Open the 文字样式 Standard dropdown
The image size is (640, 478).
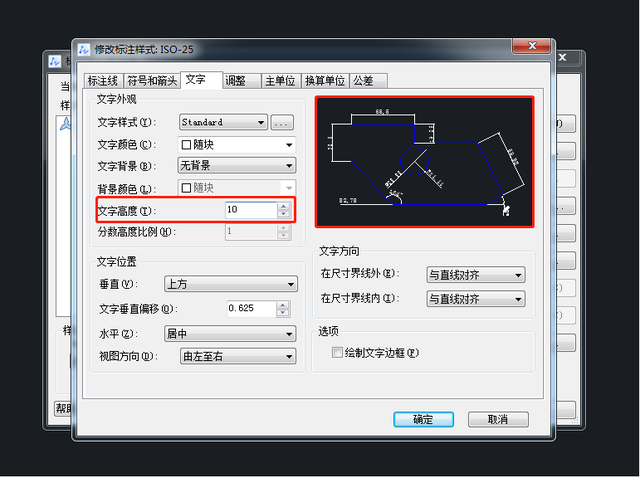point(222,123)
